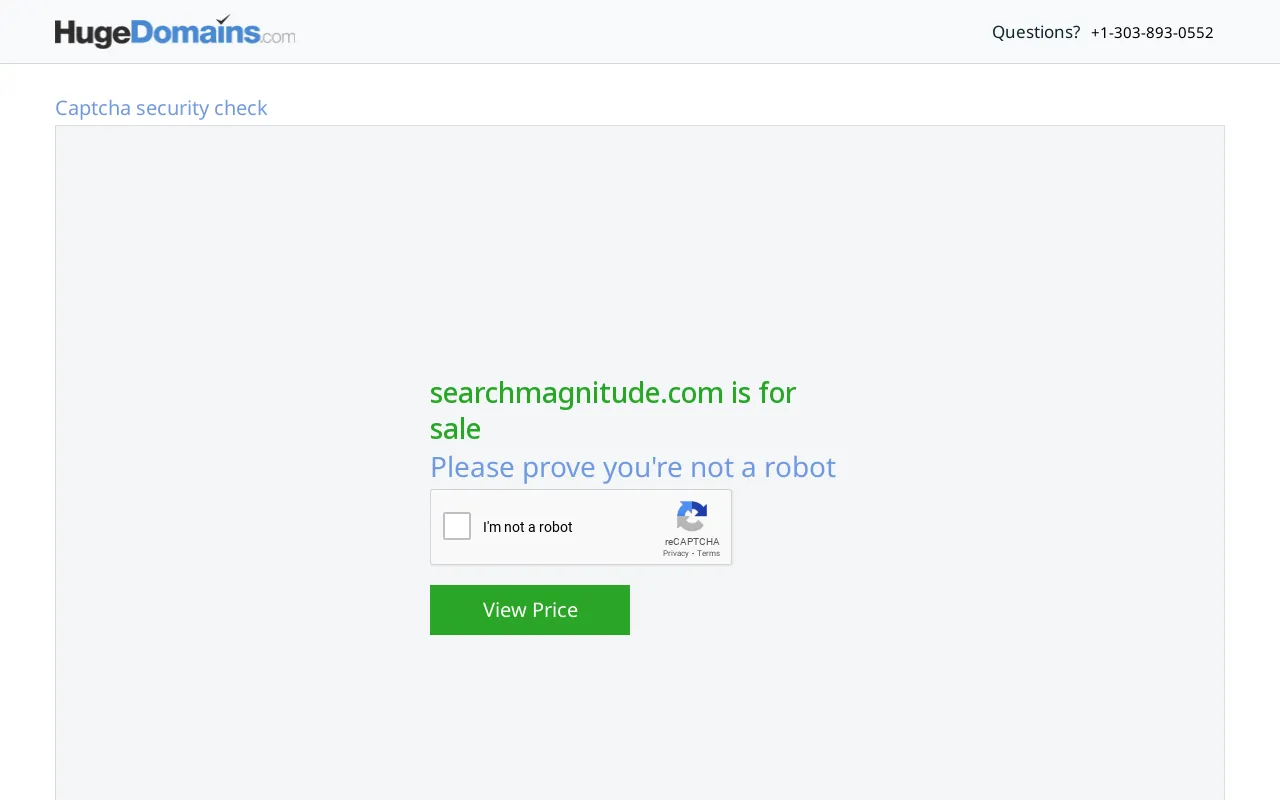Click the "Captcha security check" heading
Screen dimensions: 1280x800
(x=161, y=108)
